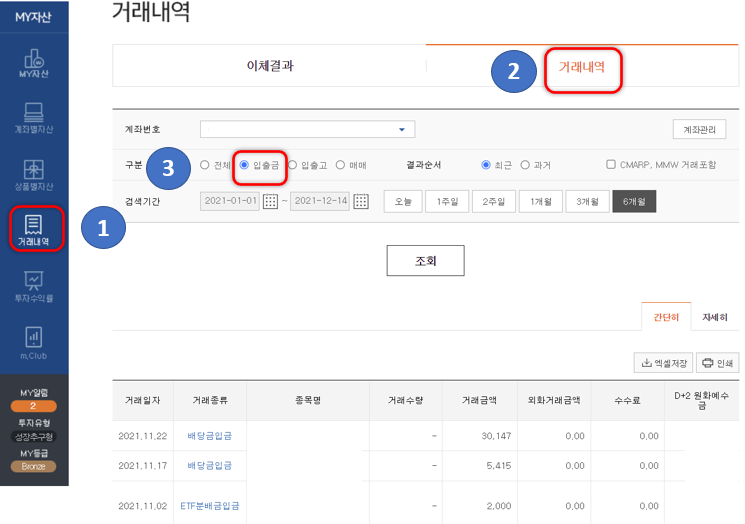This screenshot has width=745, height=524.
Task: Open MY알림 badge showing 2
Action: point(33,406)
